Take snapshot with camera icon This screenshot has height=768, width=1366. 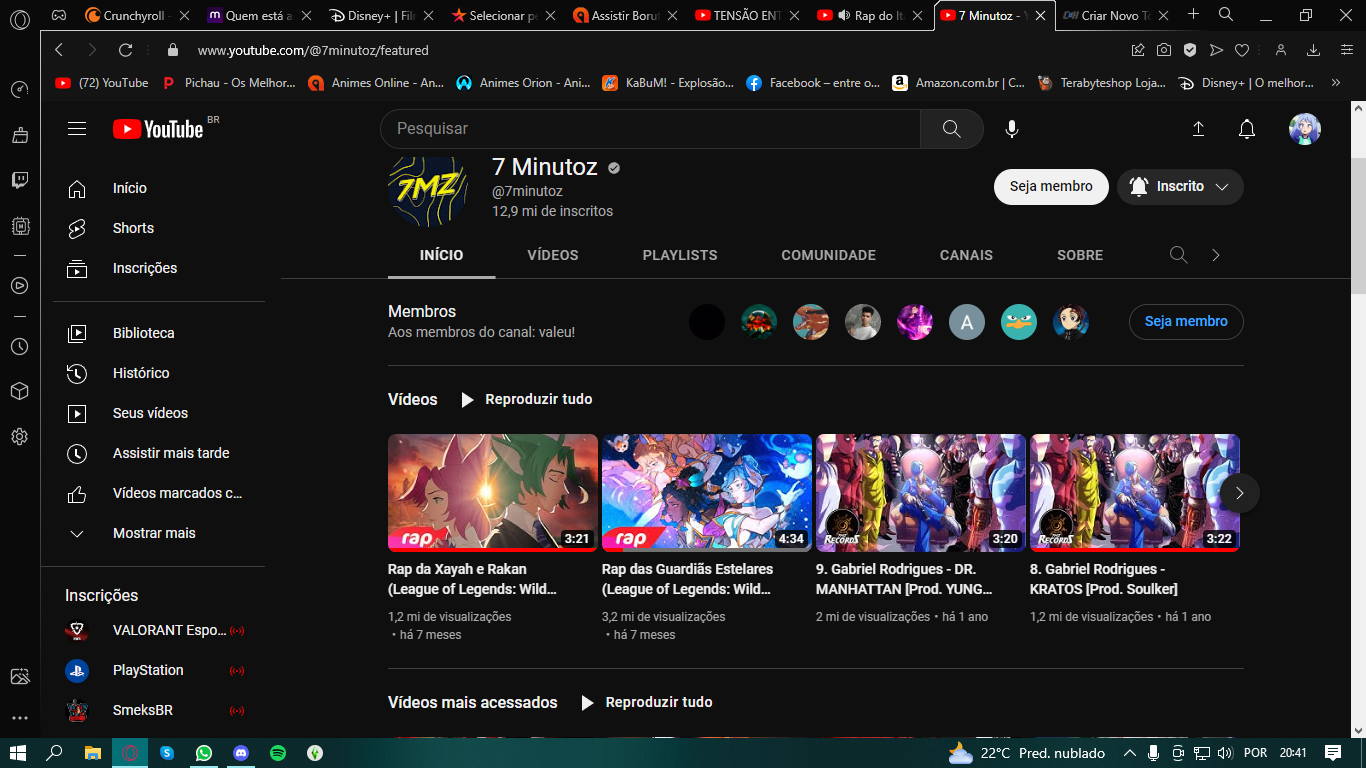point(1164,50)
